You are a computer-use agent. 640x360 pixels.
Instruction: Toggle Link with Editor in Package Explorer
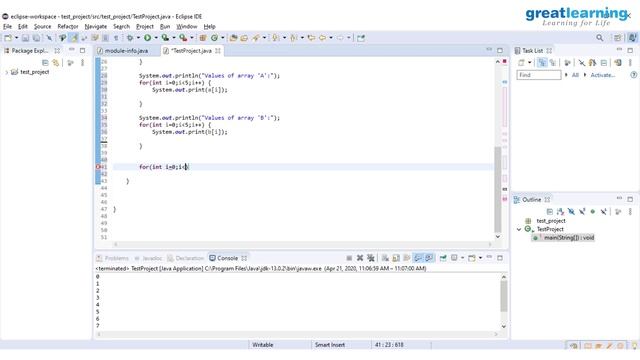(x=56, y=63)
